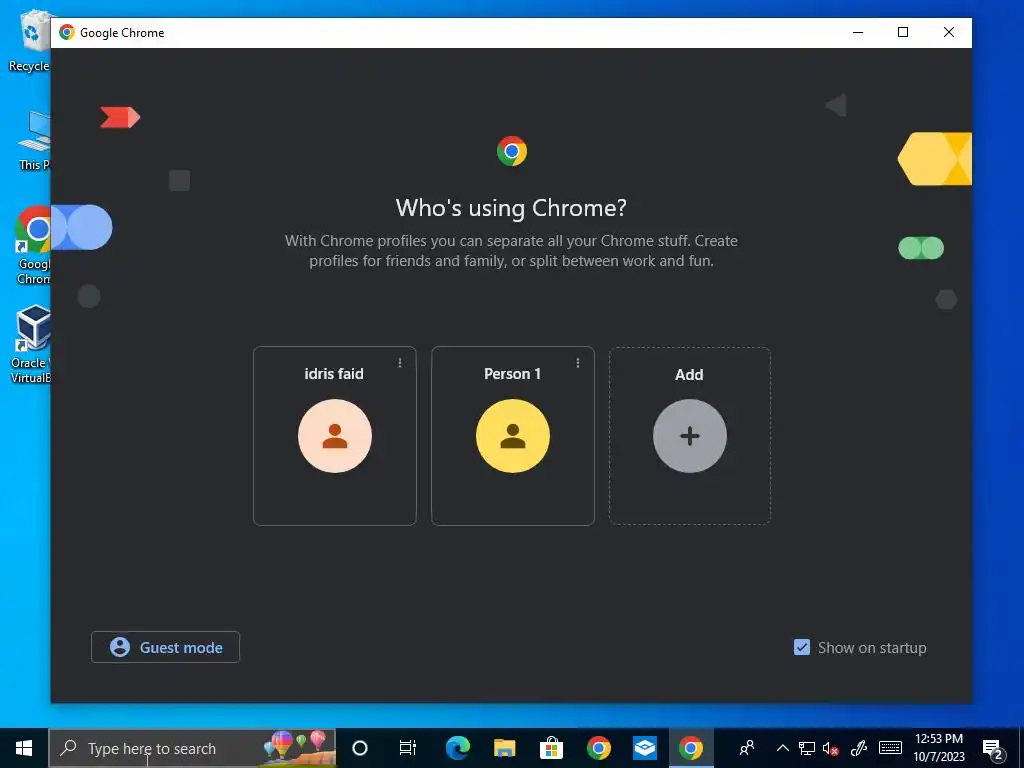Minimize the Google Chrome window
This screenshot has width=1024, height=768.
pyautogui.click(x=858, y=32)
